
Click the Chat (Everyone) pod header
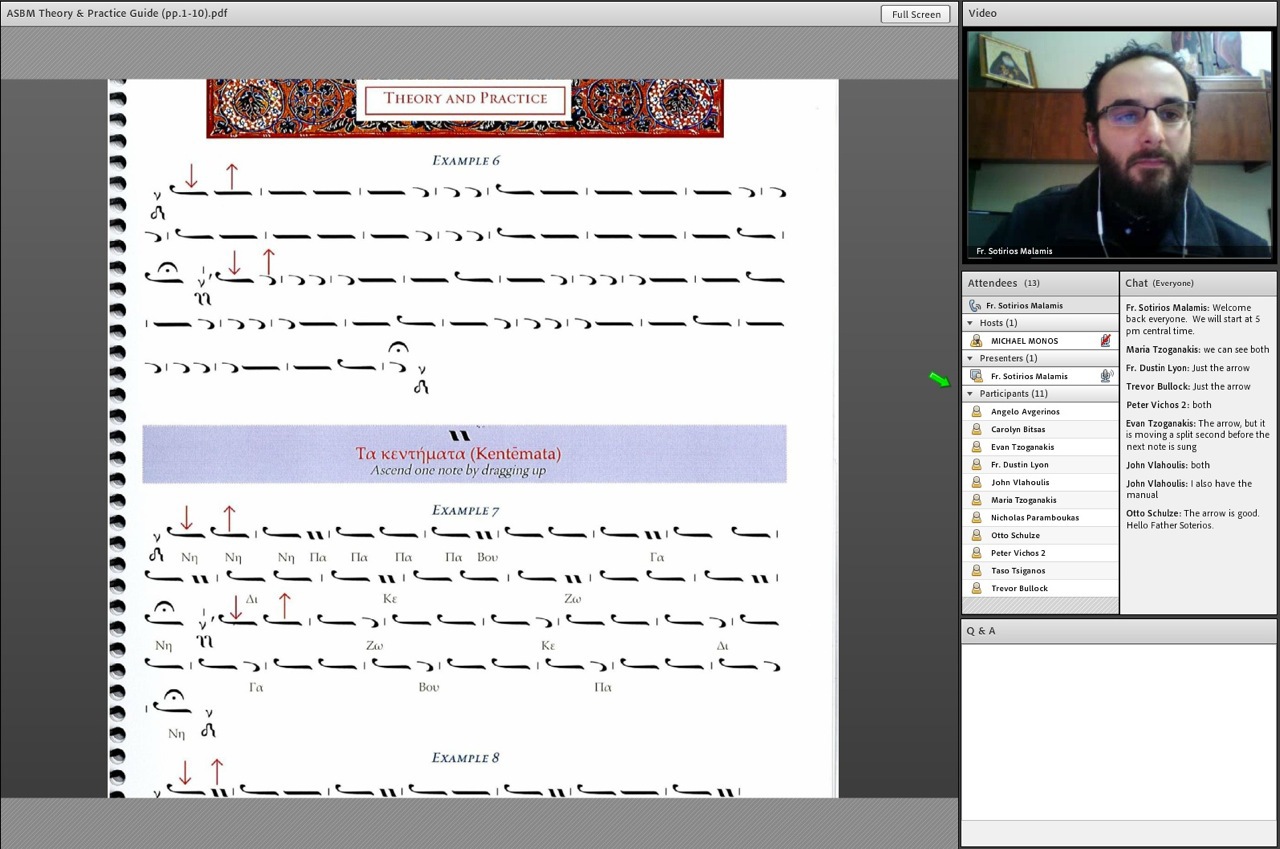1198,283
